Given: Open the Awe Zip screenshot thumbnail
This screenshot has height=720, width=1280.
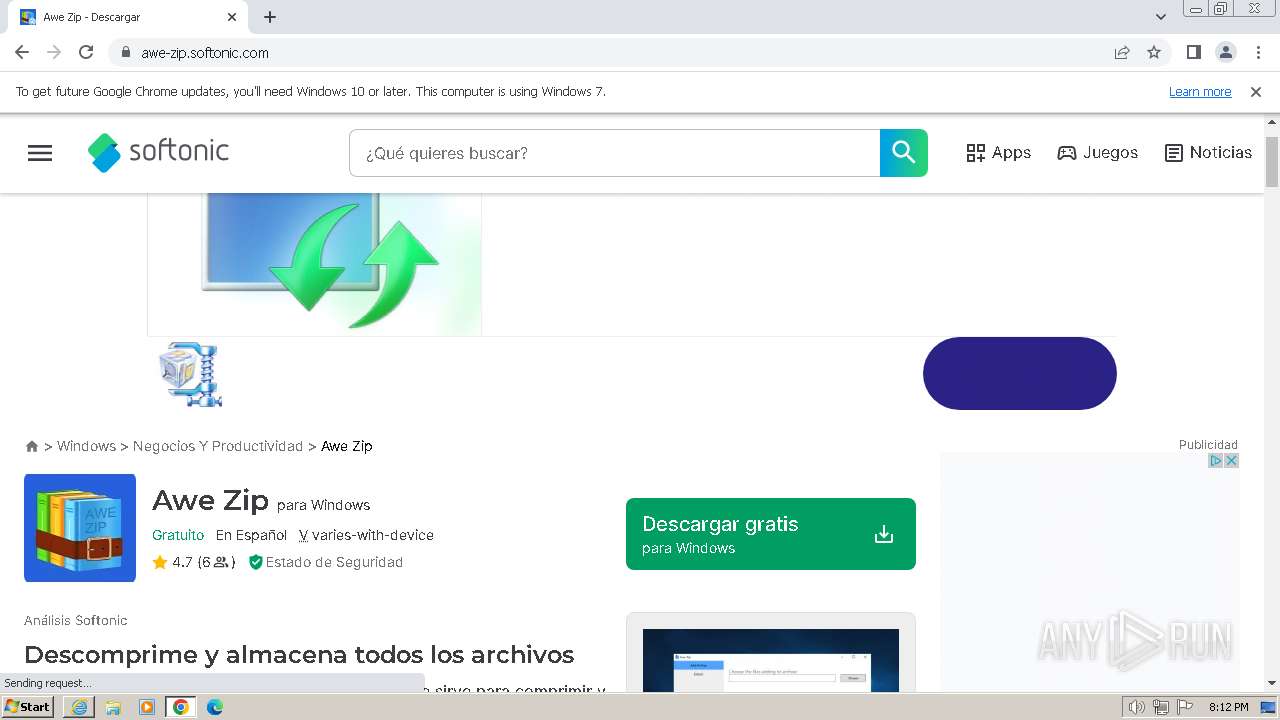Looking at the screenshot, I should point(771,660).
